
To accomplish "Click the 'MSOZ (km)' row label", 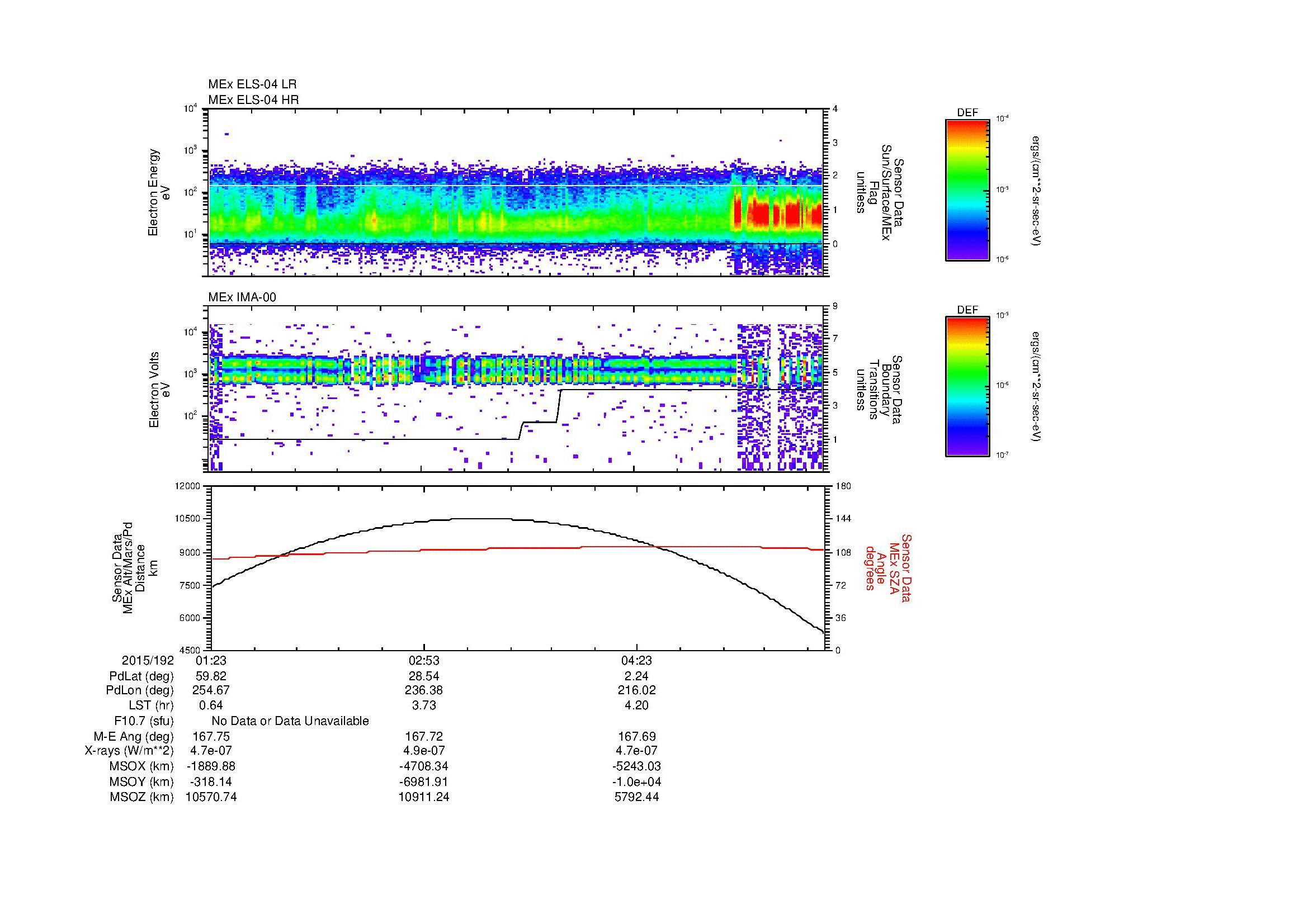I will click(x=141, y=797).
